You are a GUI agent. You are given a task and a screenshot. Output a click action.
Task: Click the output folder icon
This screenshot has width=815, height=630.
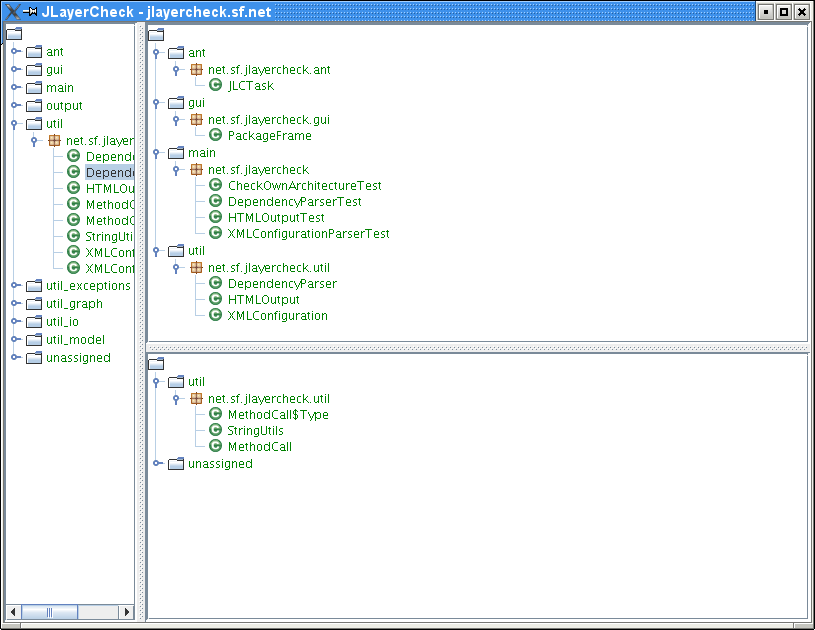34,106
